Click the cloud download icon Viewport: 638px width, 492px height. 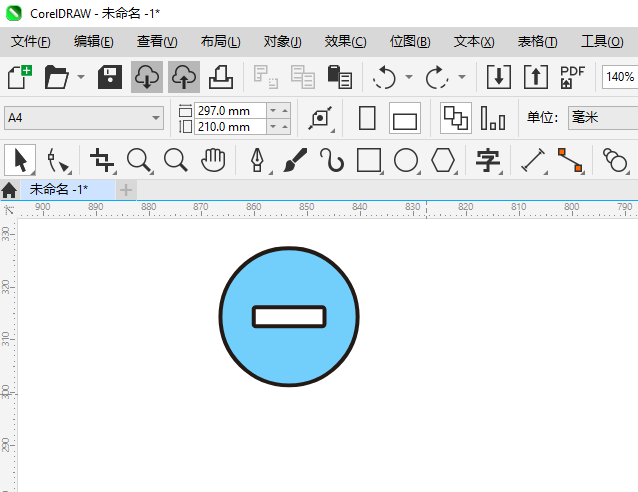click(147, 77)
